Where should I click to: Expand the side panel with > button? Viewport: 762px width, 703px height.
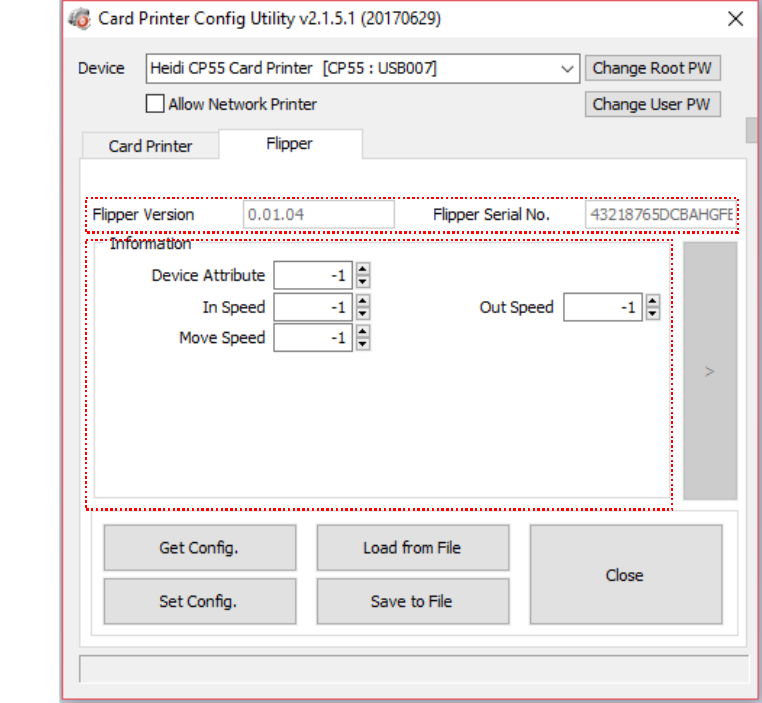pyautogui.click(x=710, y=371)
